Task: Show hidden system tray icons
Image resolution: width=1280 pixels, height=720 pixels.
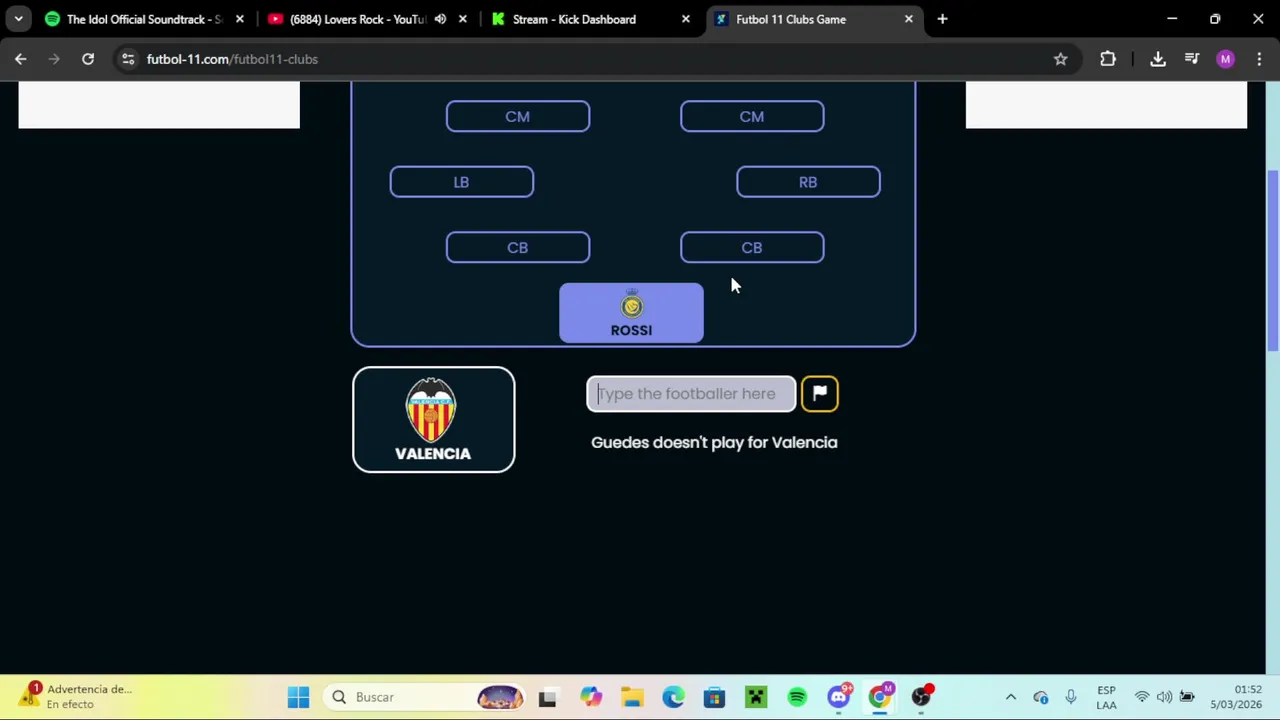Action: (1010, 697)
